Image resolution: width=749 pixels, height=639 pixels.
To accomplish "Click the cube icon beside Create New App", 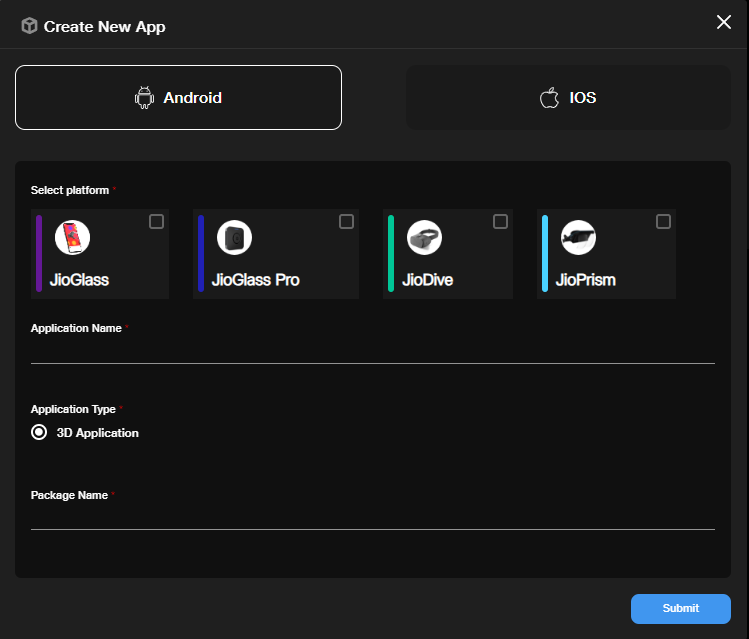I will 29,26.
